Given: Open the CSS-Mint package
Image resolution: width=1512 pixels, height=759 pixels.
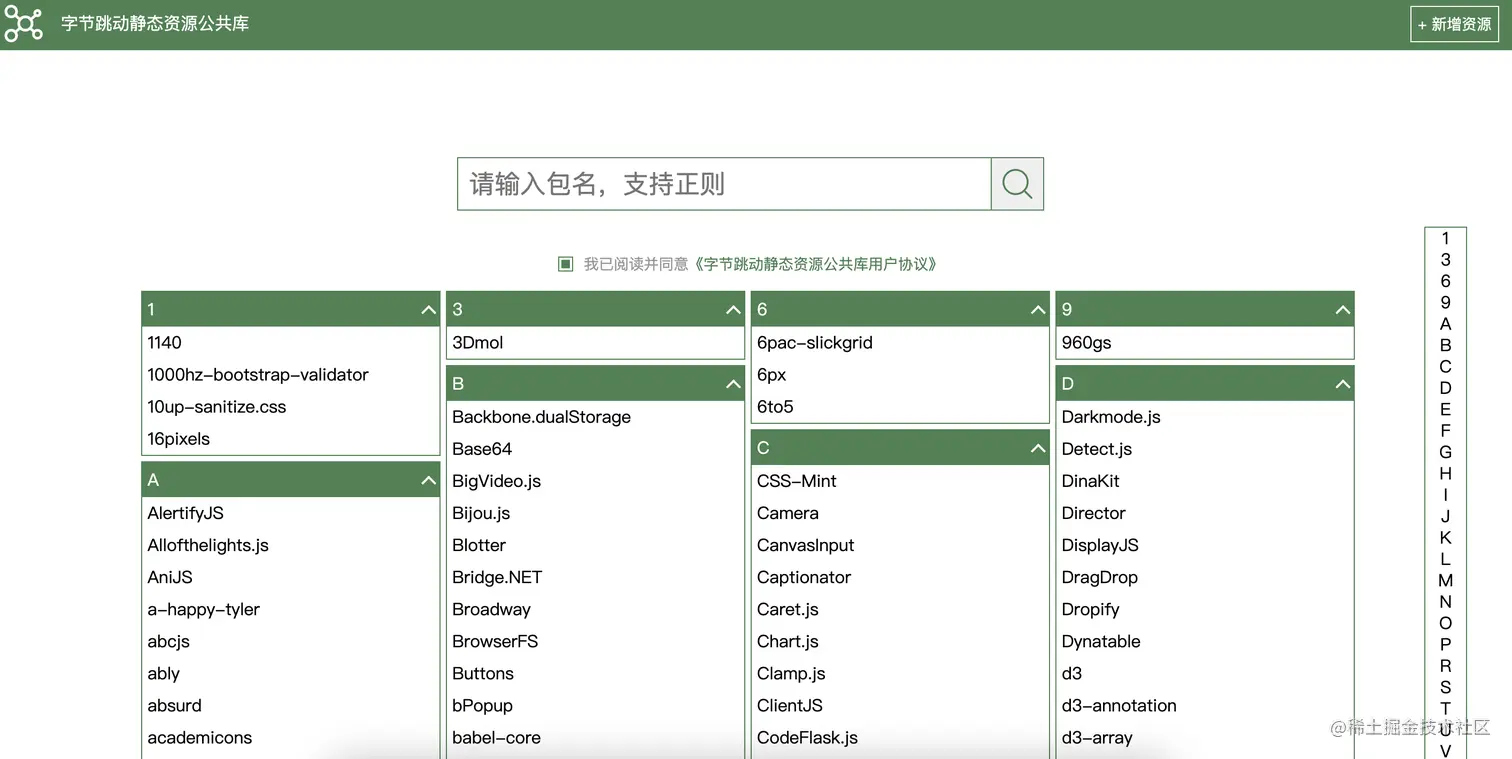Looking at the screenshot, I should [797, 481].
